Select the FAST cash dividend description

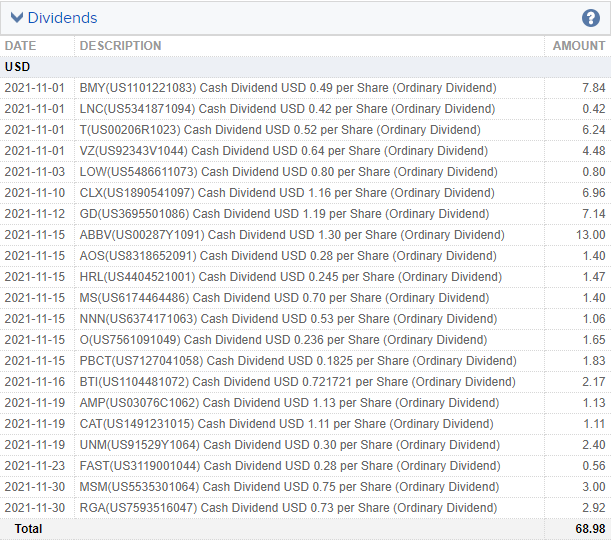click(x=290, y=466)
